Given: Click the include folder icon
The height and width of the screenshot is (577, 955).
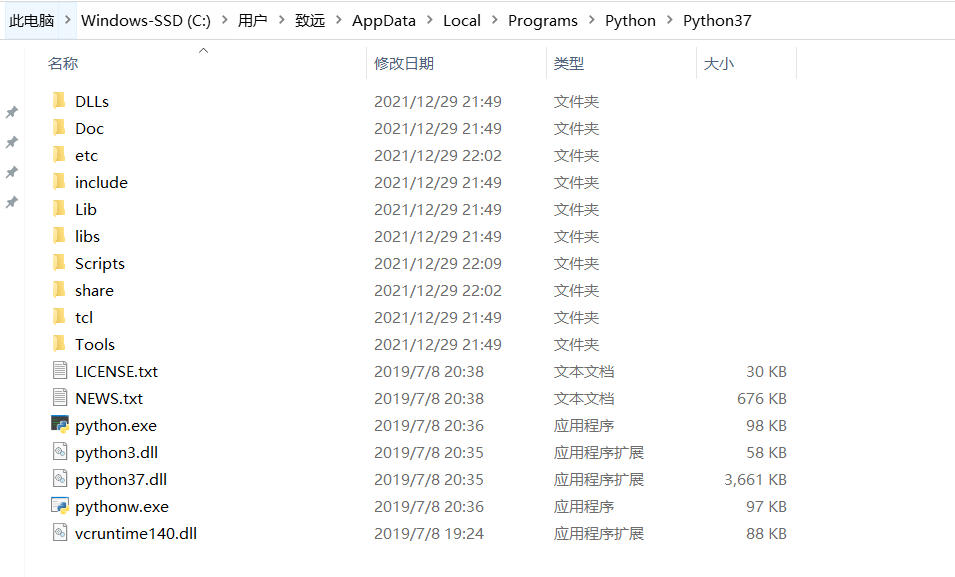Looking at the screenshot, I should click(x=59, y=182).
